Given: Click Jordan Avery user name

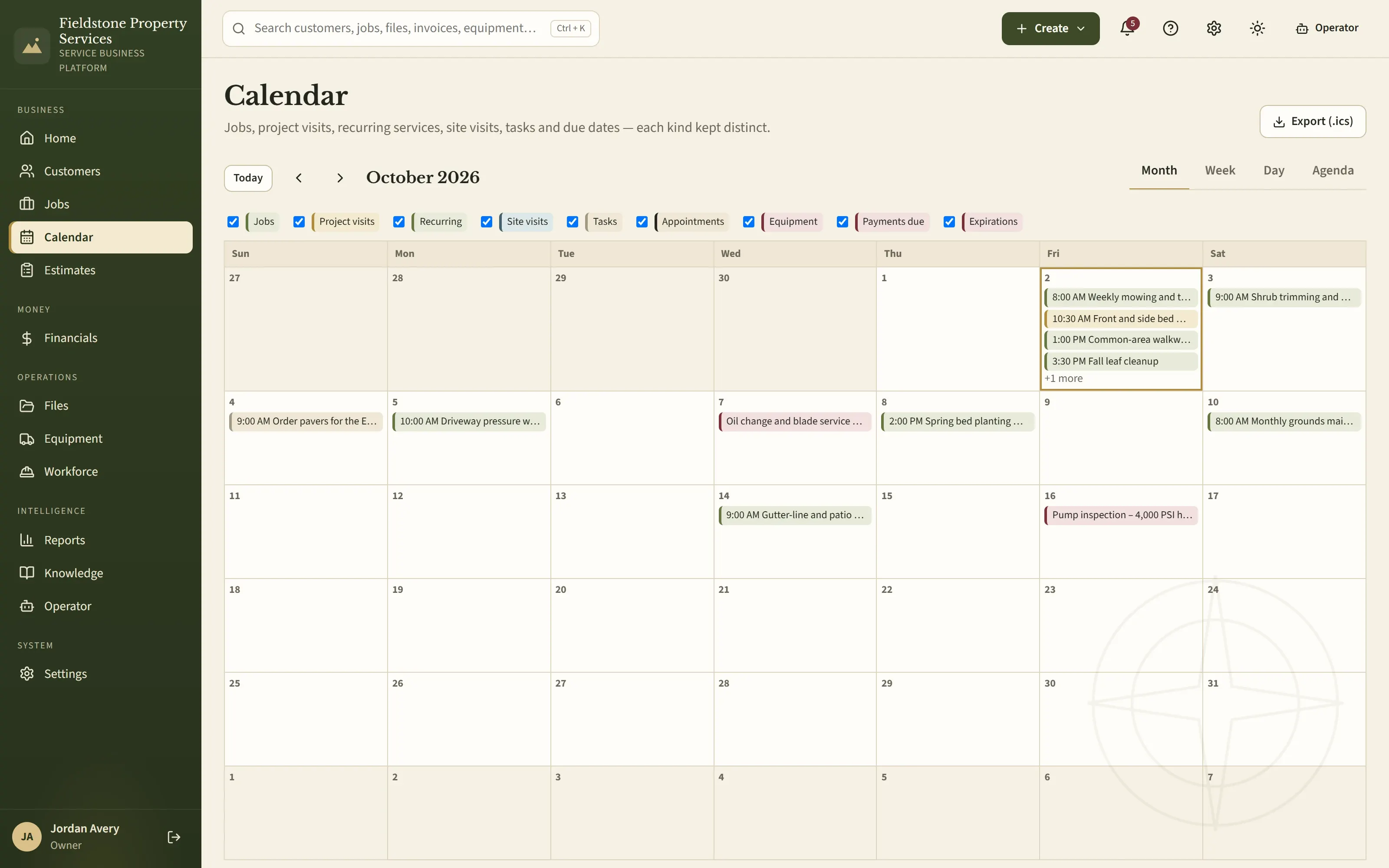Looking at the screenshot, I should point(85,829).
